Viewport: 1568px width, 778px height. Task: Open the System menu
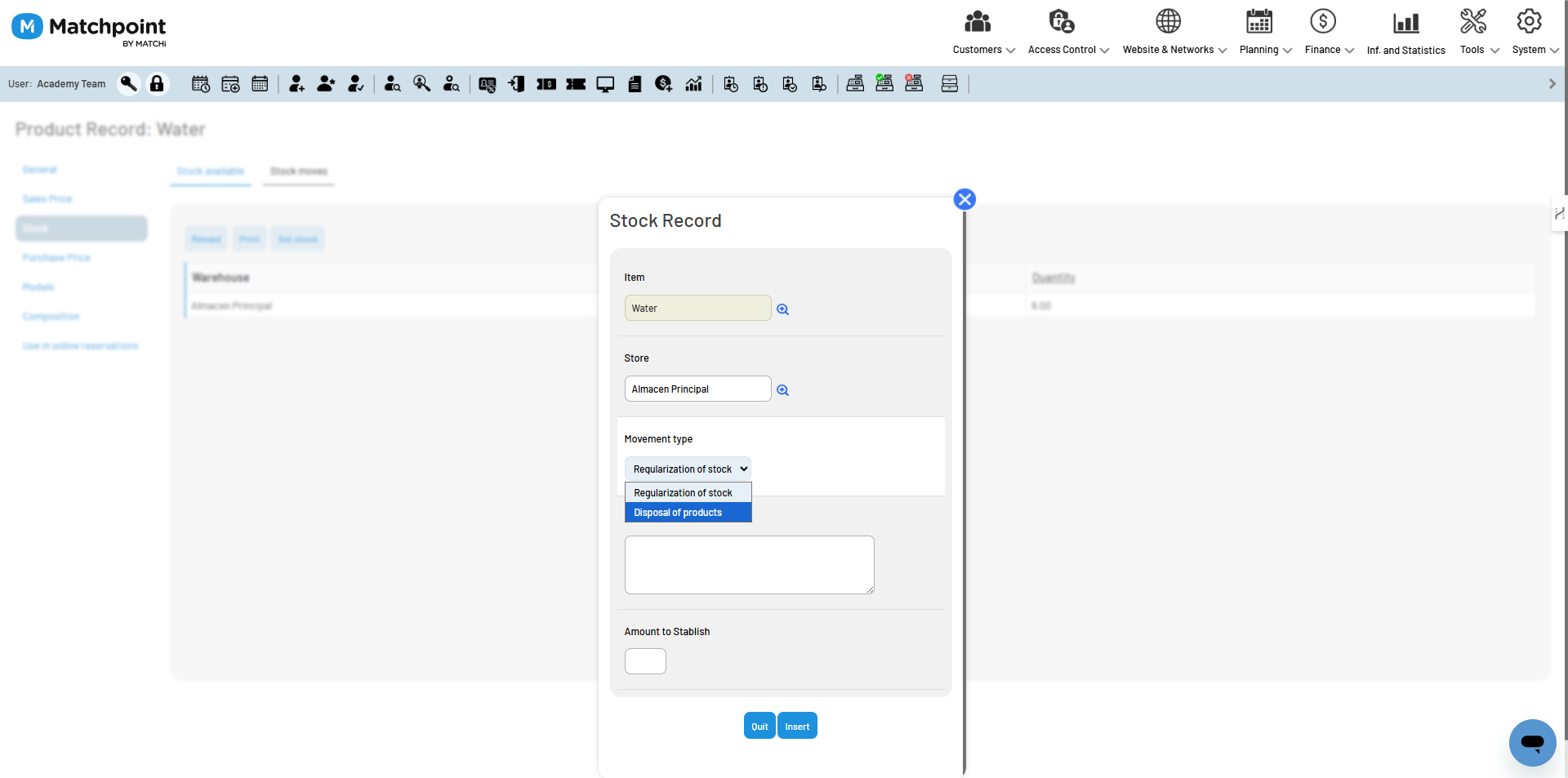tap(1535, 32)
